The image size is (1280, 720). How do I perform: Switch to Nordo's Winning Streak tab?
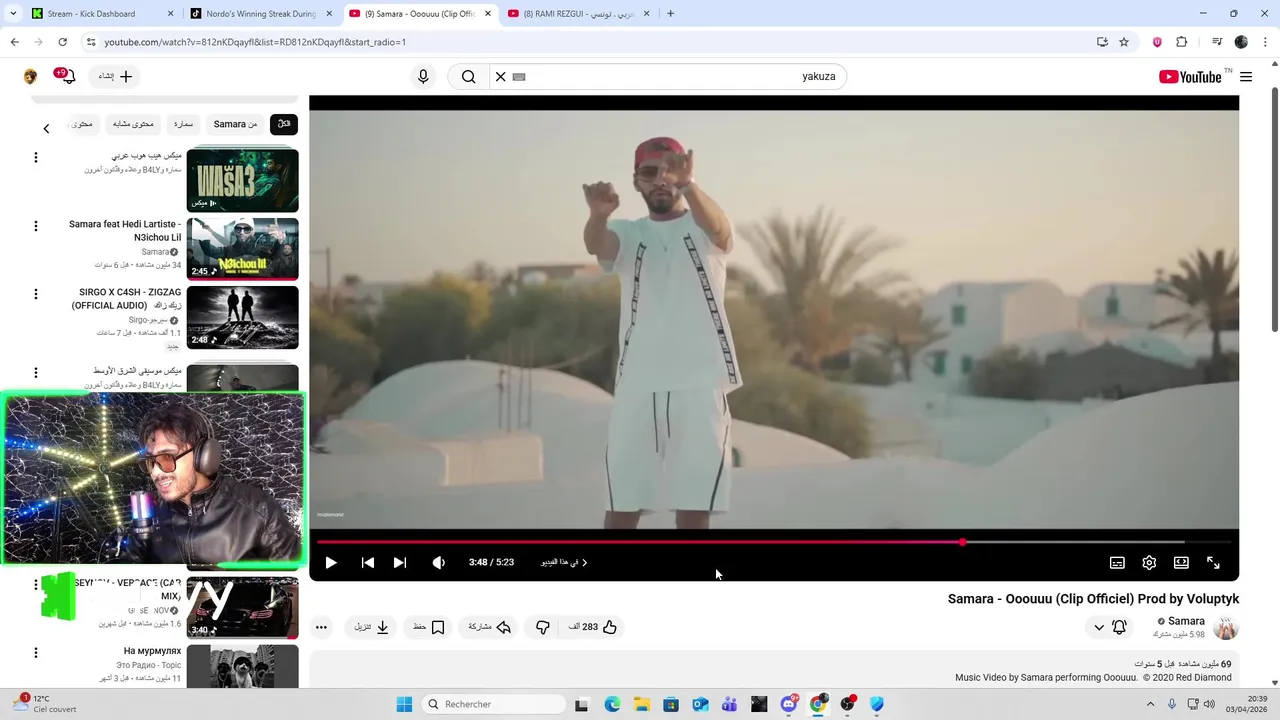click(x=262, y=14)
